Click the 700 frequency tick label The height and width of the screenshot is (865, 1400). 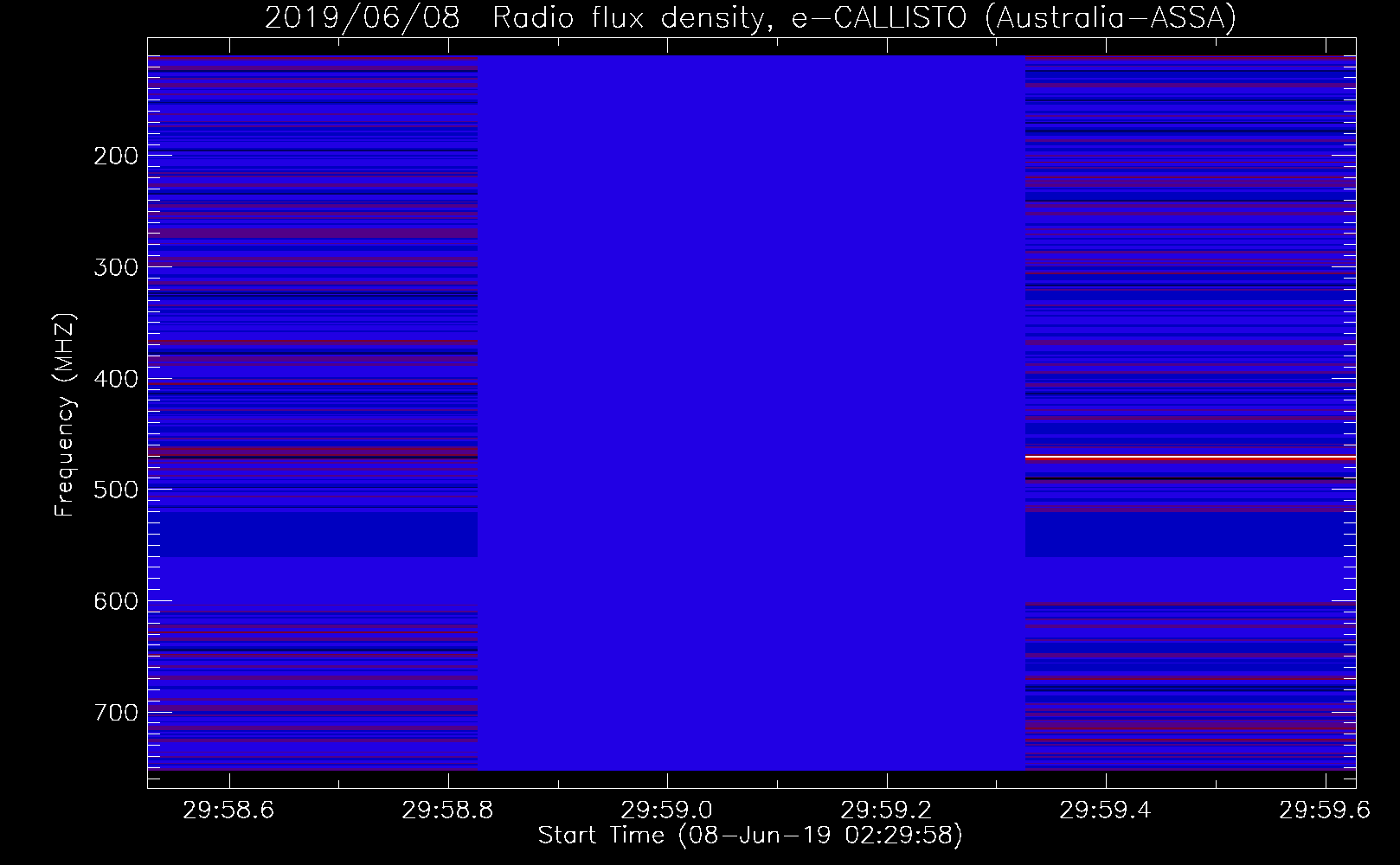pos(116,713)
